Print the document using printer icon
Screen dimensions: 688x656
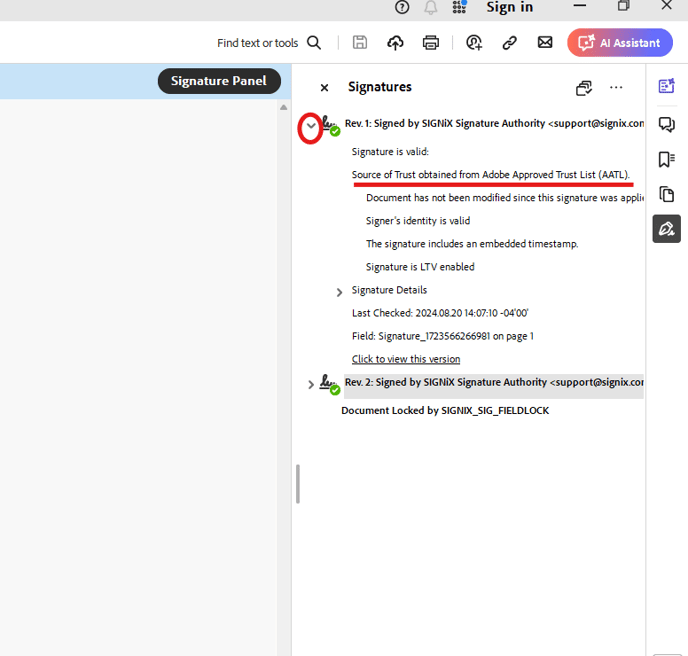(430, 43)
